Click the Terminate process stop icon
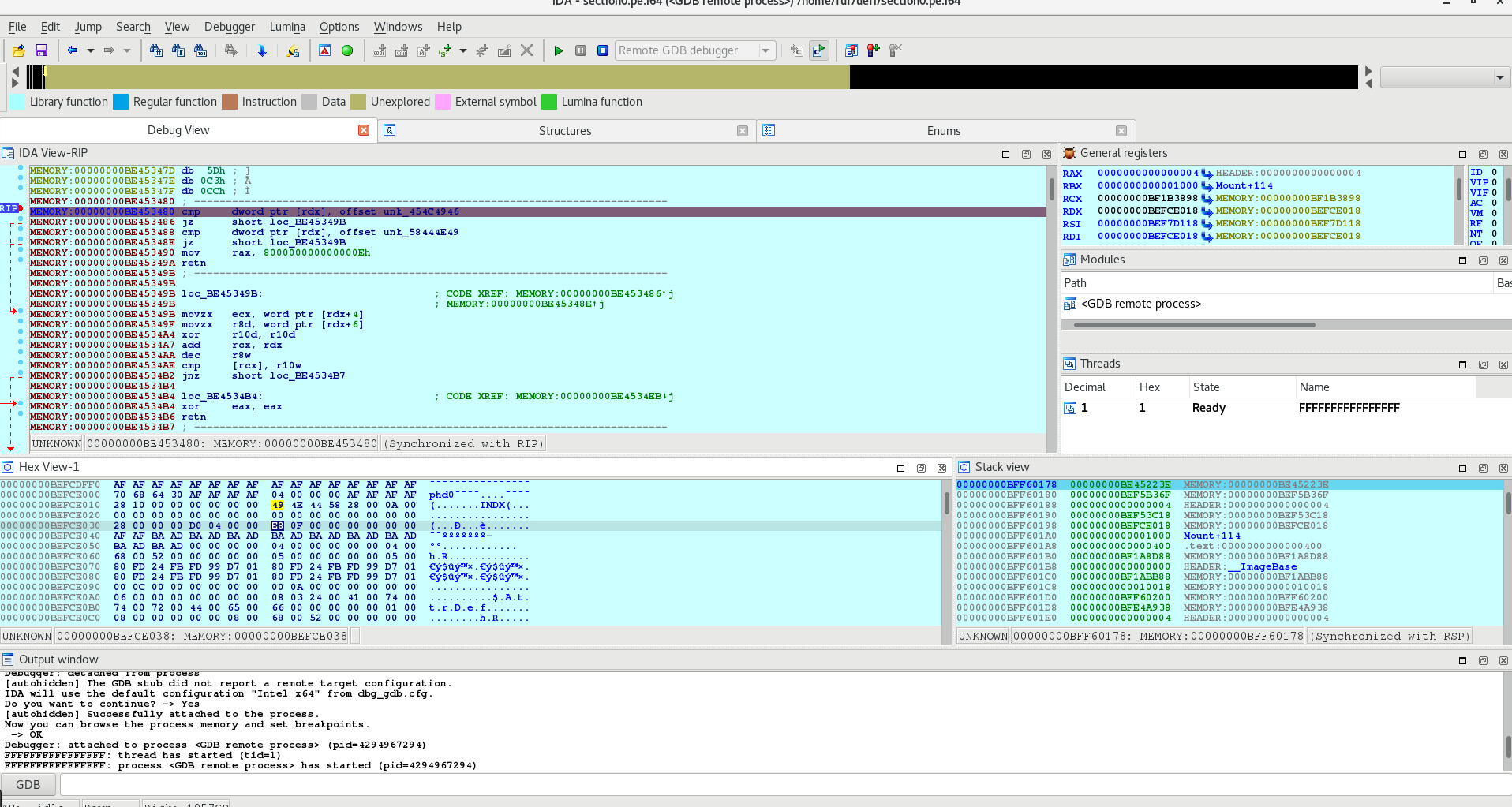The image size is (1512, 807). point(603,50)
